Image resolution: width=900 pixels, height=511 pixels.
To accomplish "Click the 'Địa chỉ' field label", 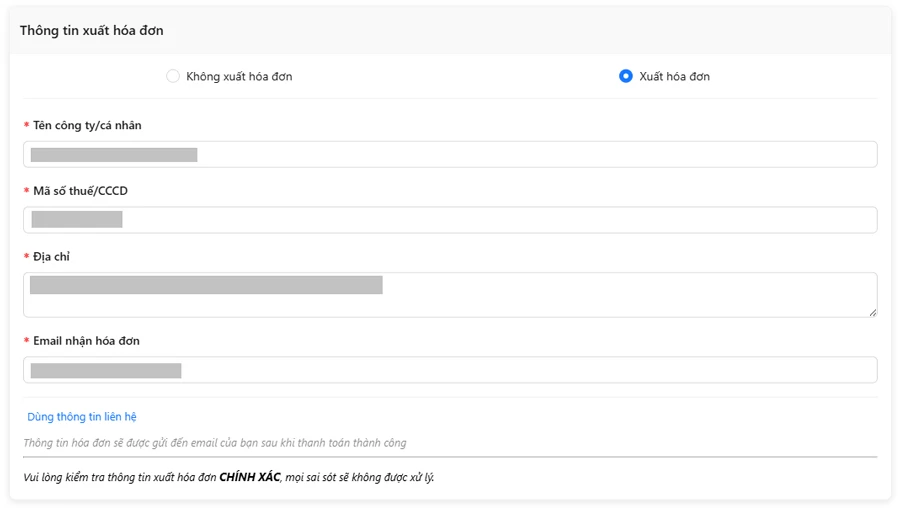I will [51, 257].
